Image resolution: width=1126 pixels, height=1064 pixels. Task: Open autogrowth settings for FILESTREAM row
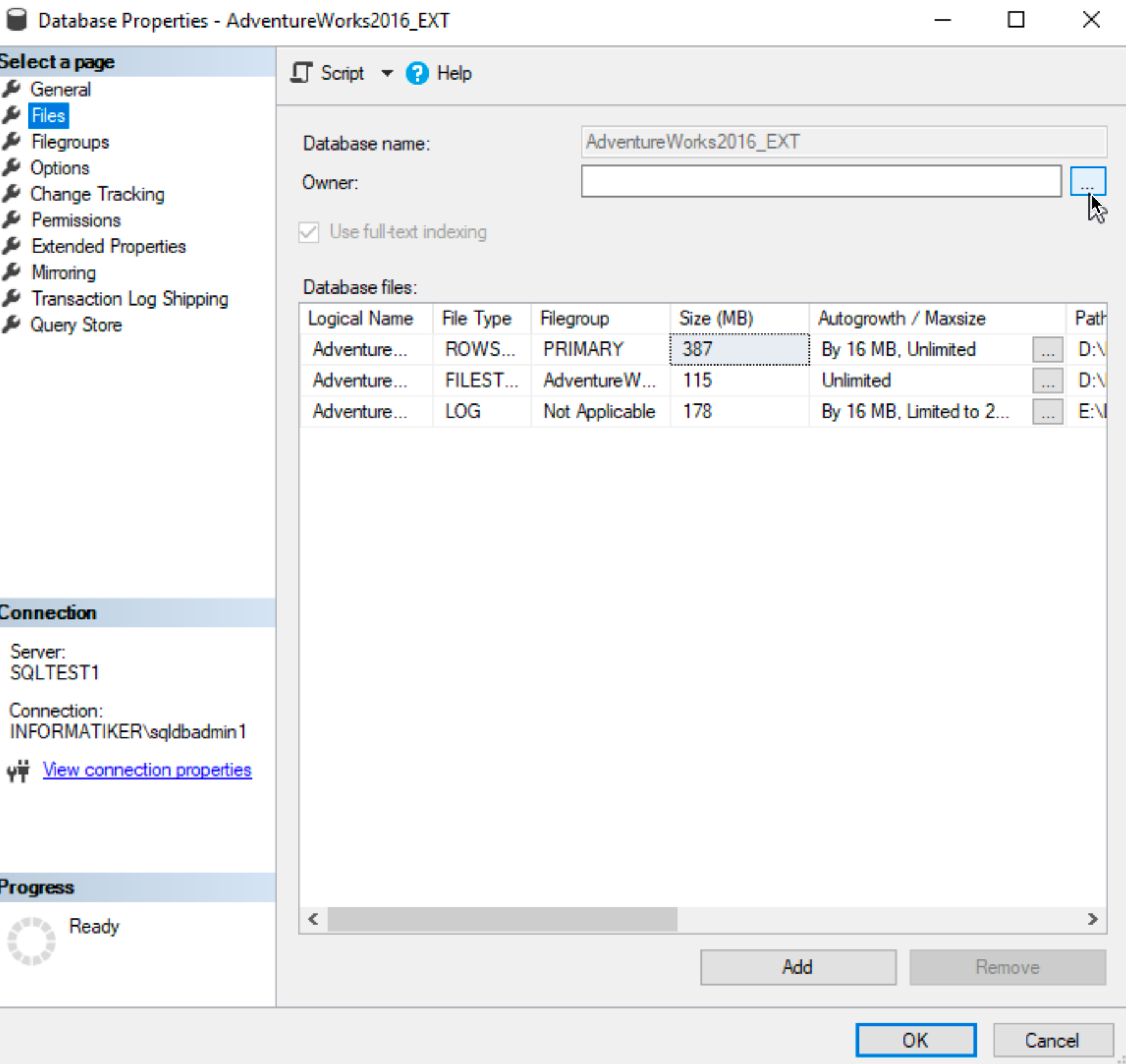pos(1048,380)
